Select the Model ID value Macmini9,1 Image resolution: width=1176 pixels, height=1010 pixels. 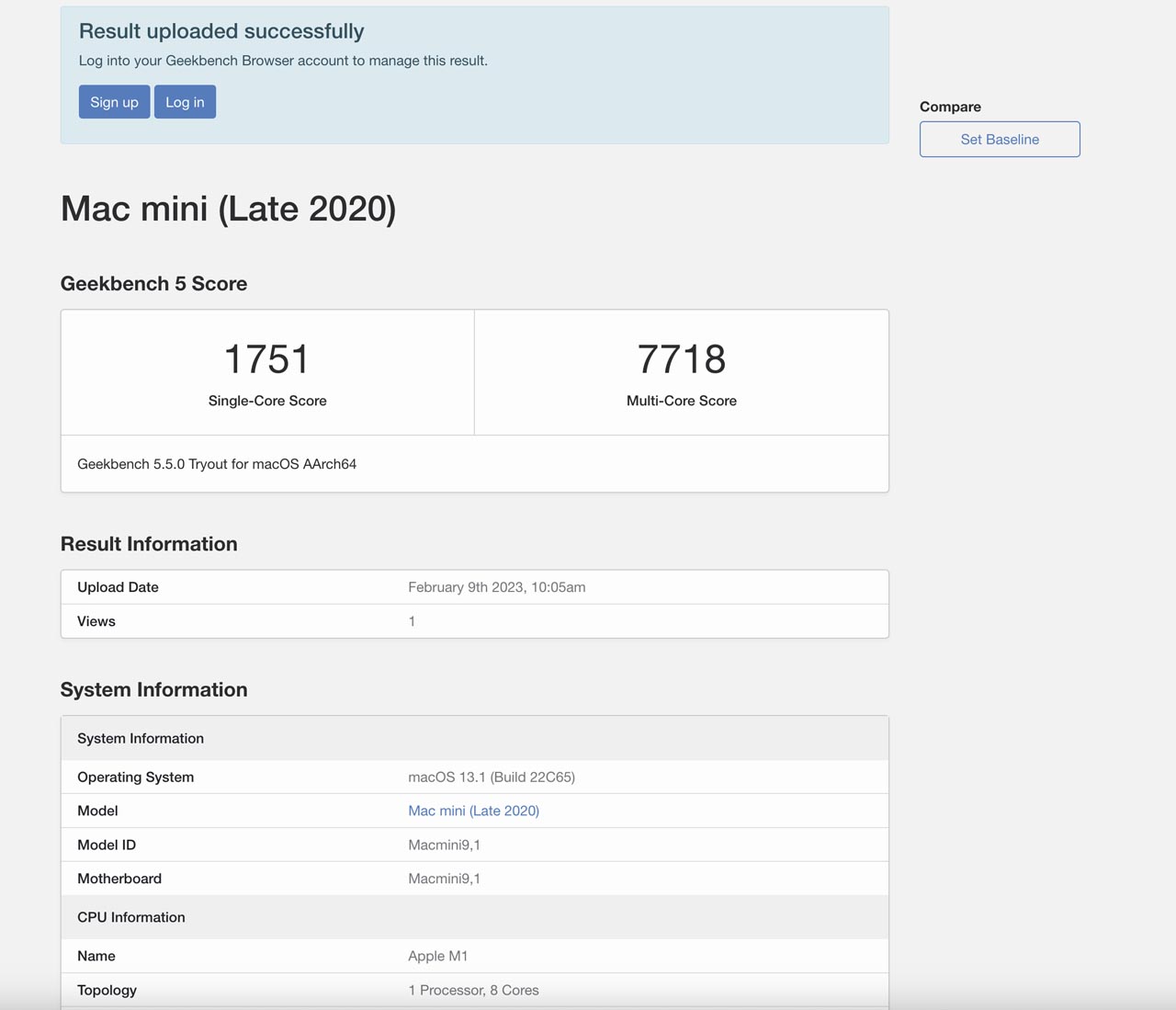tap(444, 845)
